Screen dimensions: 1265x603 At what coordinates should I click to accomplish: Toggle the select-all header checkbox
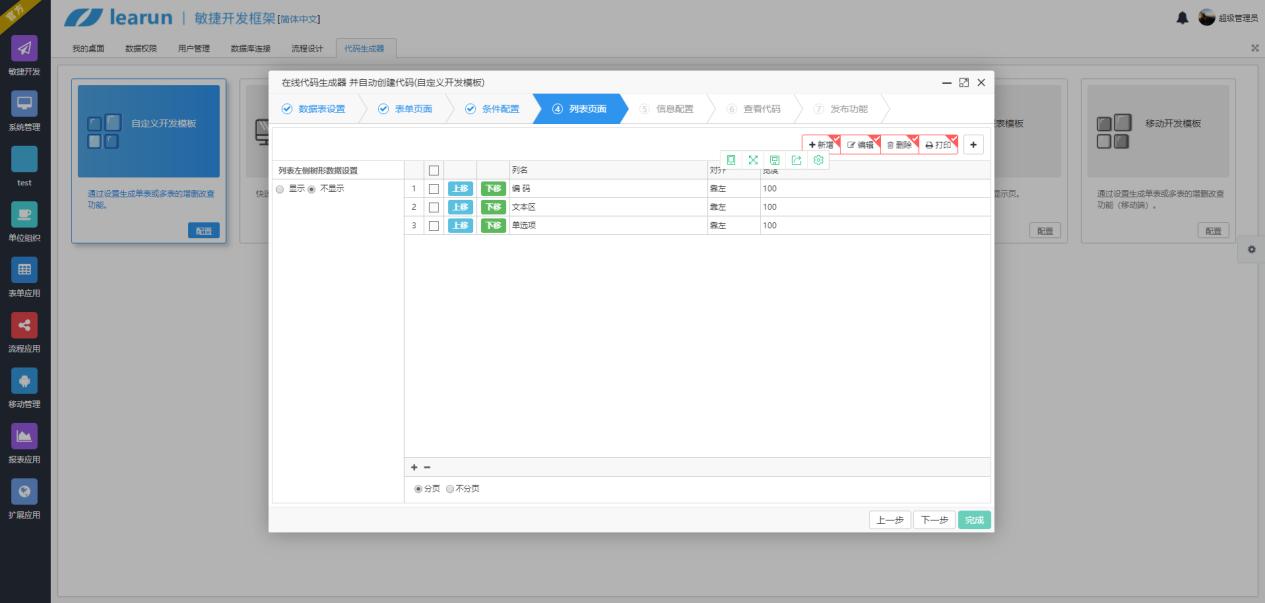tap(434, 170)
